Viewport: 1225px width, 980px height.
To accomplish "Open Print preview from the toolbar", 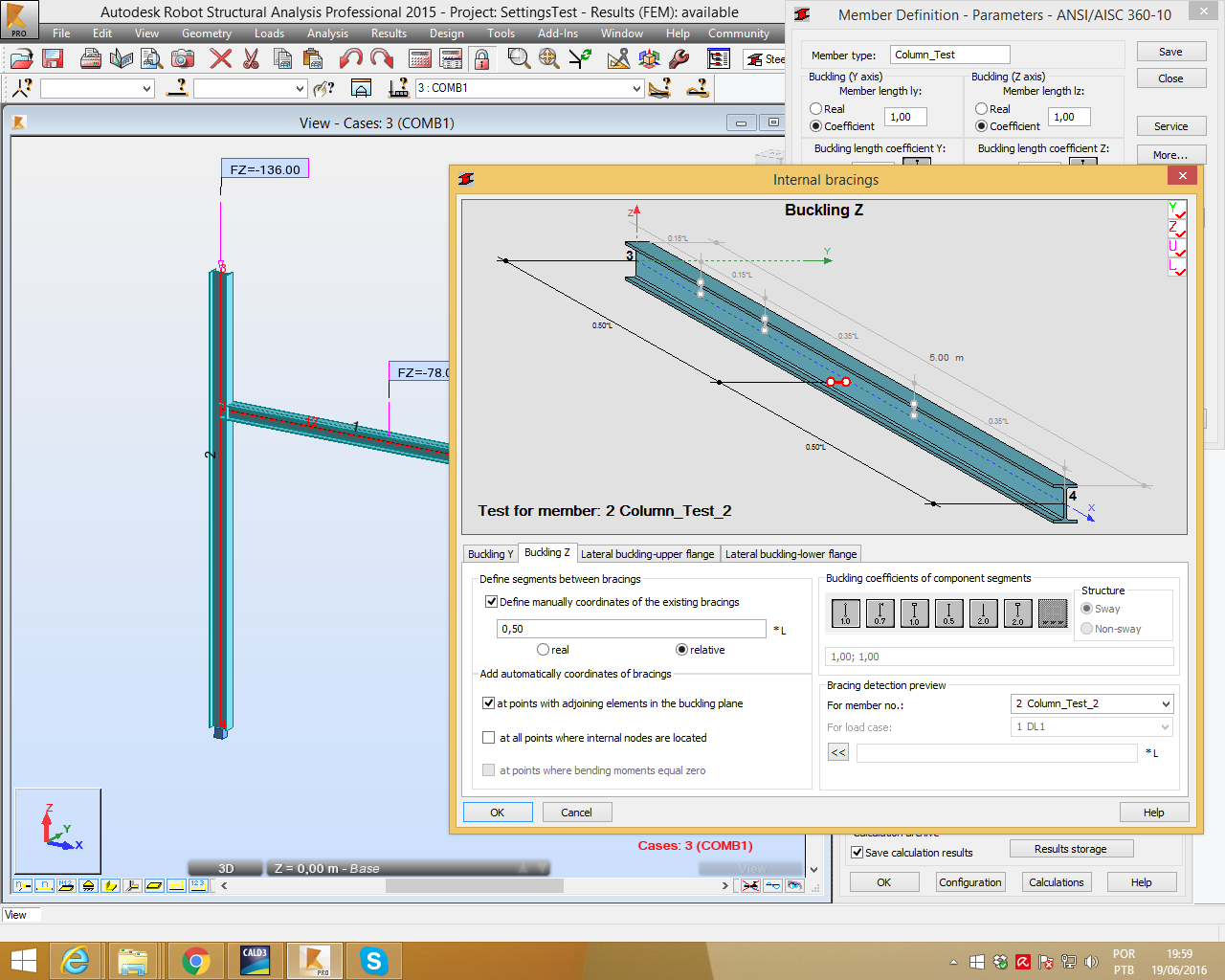I will (152, 59).
